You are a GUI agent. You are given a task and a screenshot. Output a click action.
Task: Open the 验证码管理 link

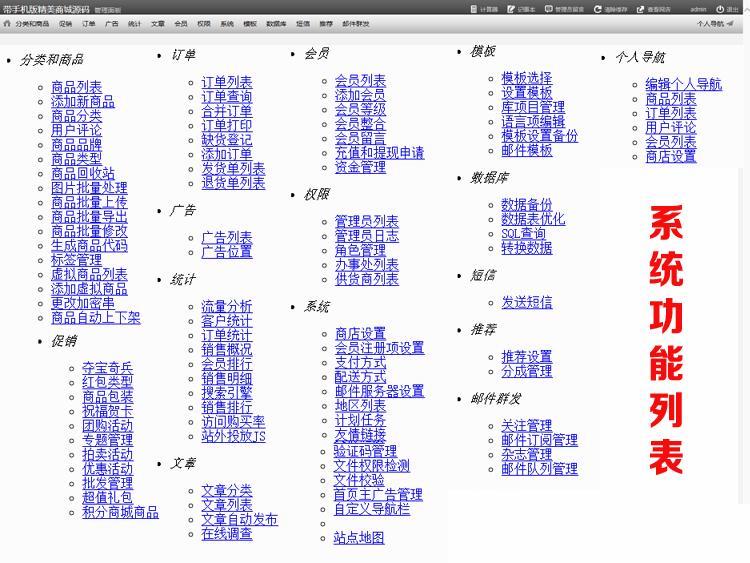coord(365,451)
